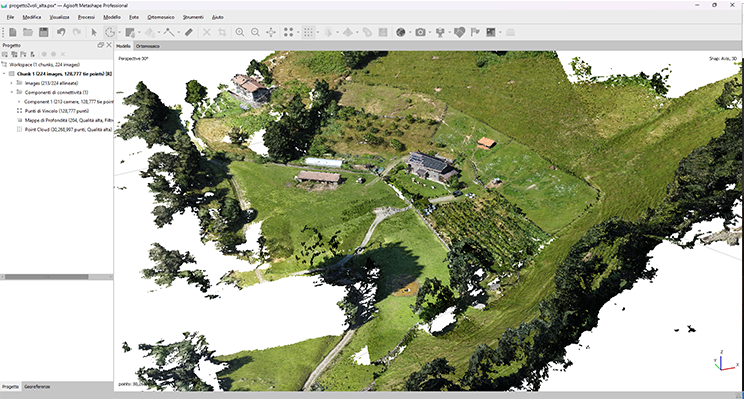Float the Progetto panel with undock icon
Viewport: 744px width, 400px height.
point(101,45)
